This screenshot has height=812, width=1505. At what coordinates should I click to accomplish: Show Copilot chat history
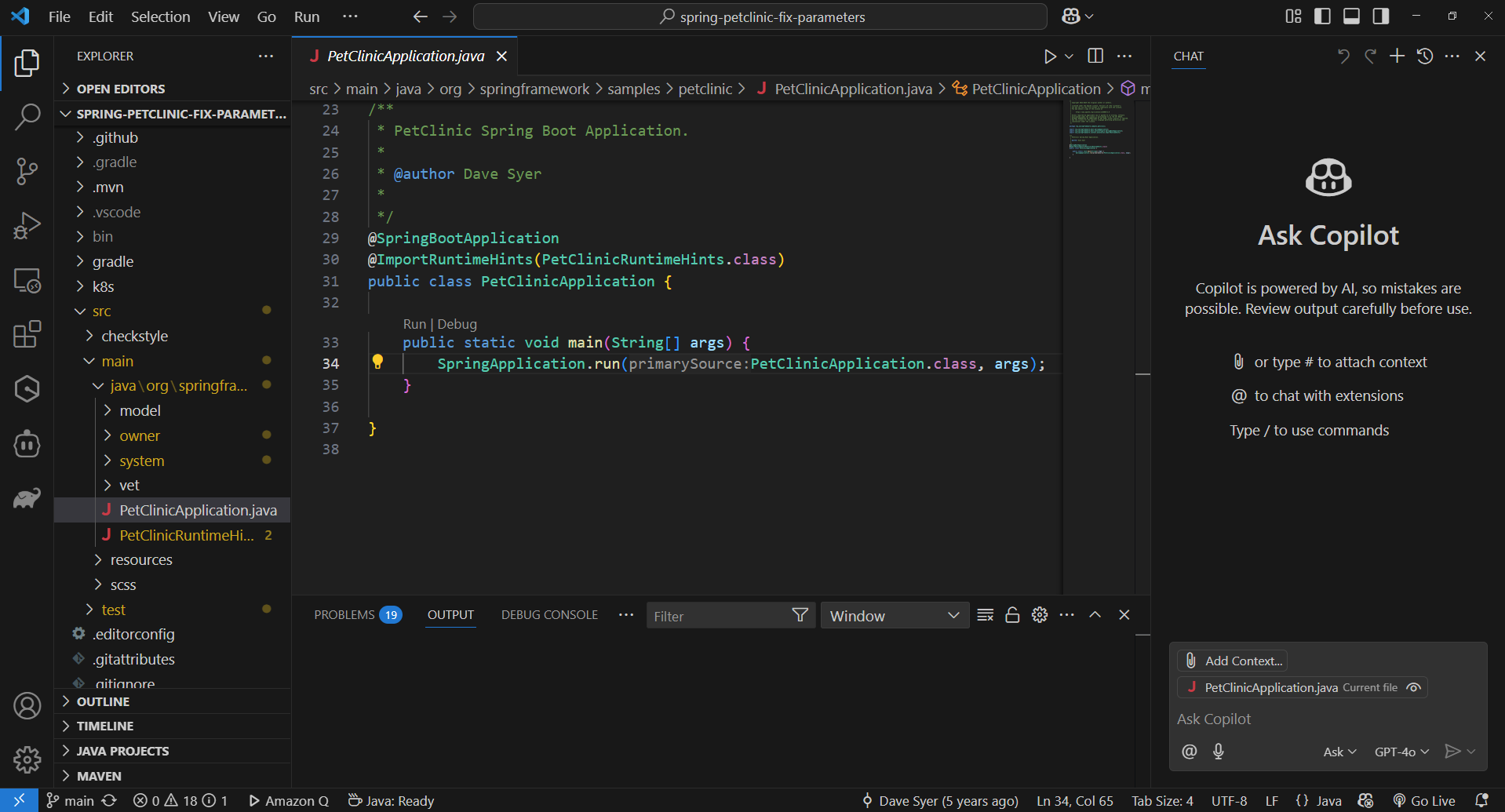[x=1425, y=56]
